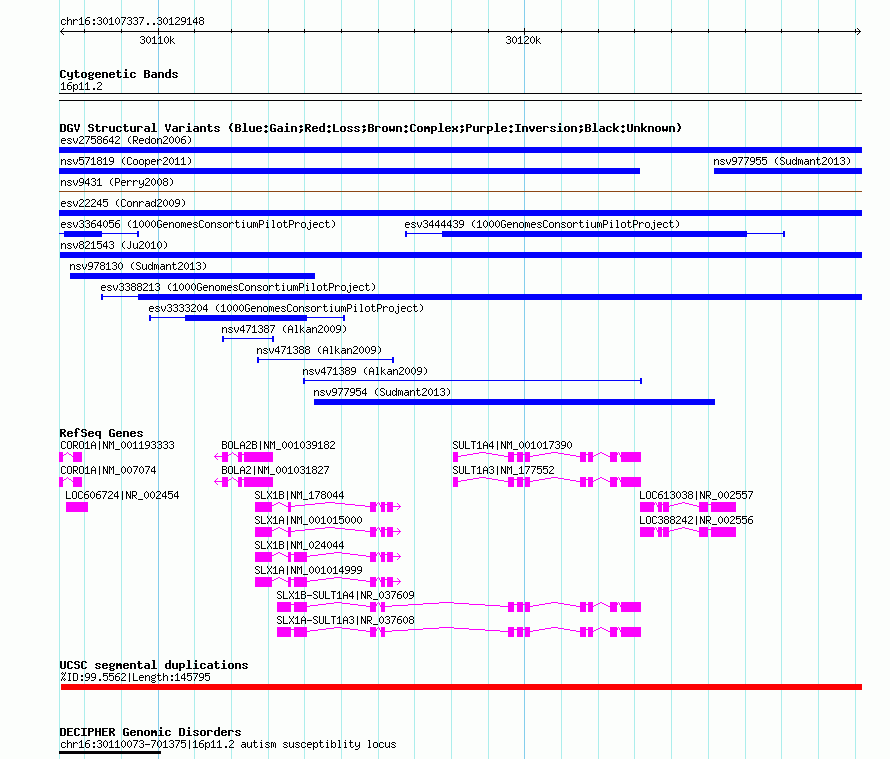Click the esv3364056 1000Genomes variant label
This screenshot has width=890, height=759.
click(x=198, y=224)
